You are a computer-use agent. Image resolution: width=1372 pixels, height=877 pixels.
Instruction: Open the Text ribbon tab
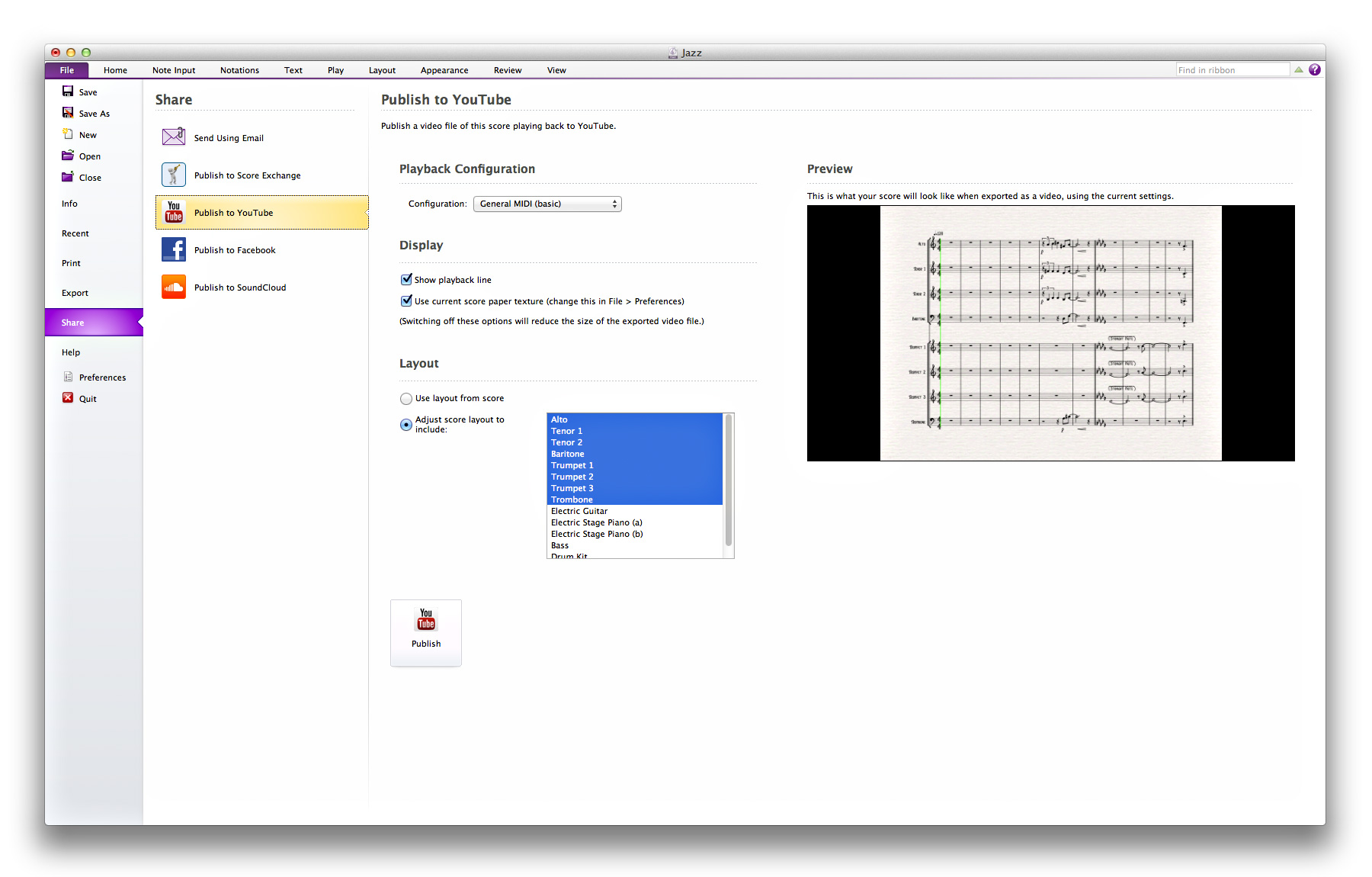293,70
